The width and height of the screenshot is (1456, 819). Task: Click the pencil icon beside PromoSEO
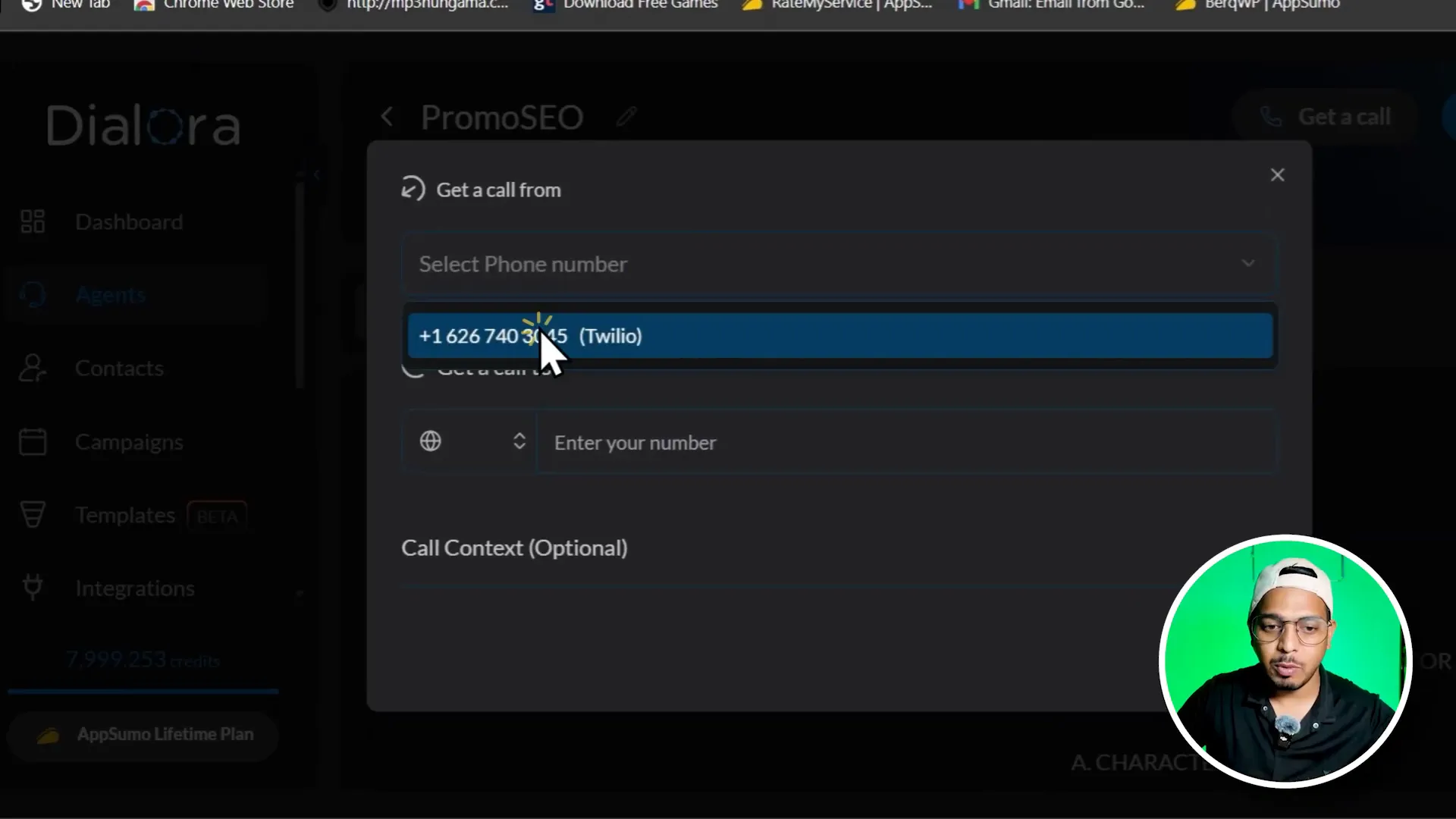(x=626, y=117)
